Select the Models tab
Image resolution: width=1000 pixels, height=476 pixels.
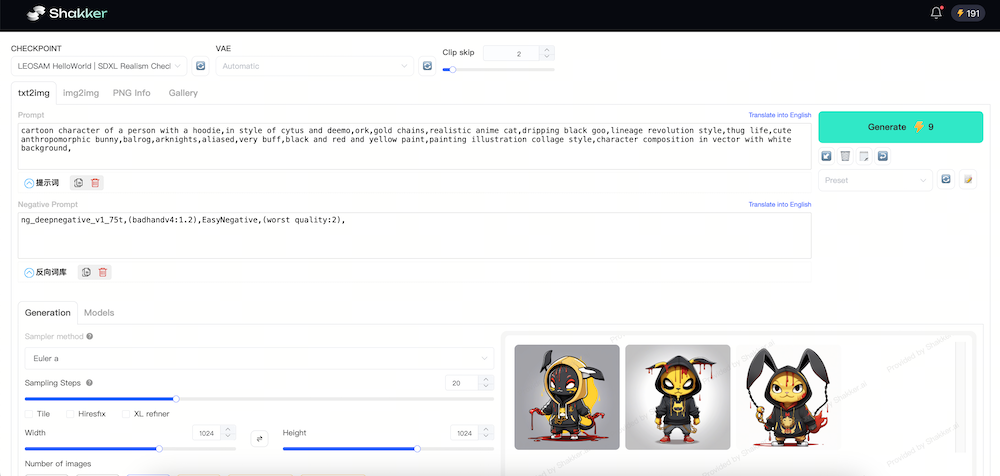99,313
